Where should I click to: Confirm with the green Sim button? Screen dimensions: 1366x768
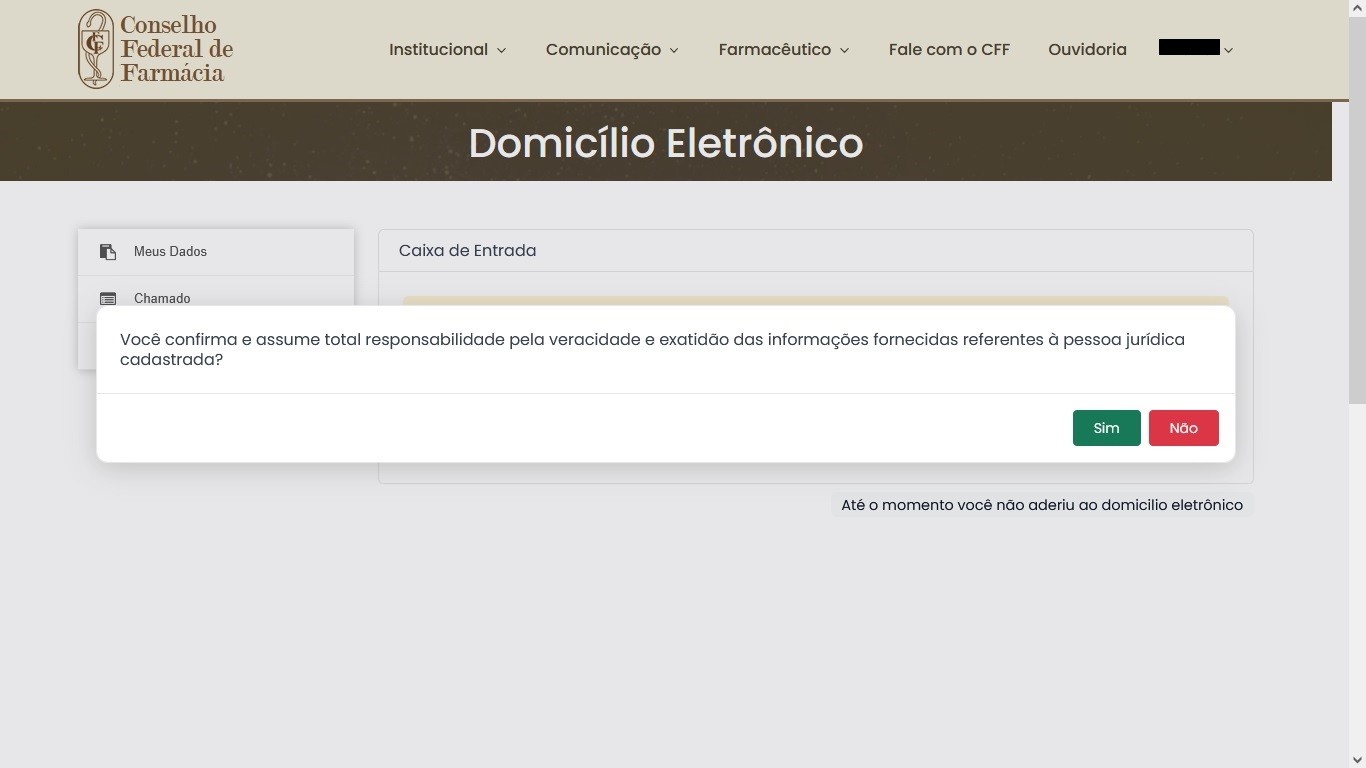pyautogui.click(x=1106, y=428)
